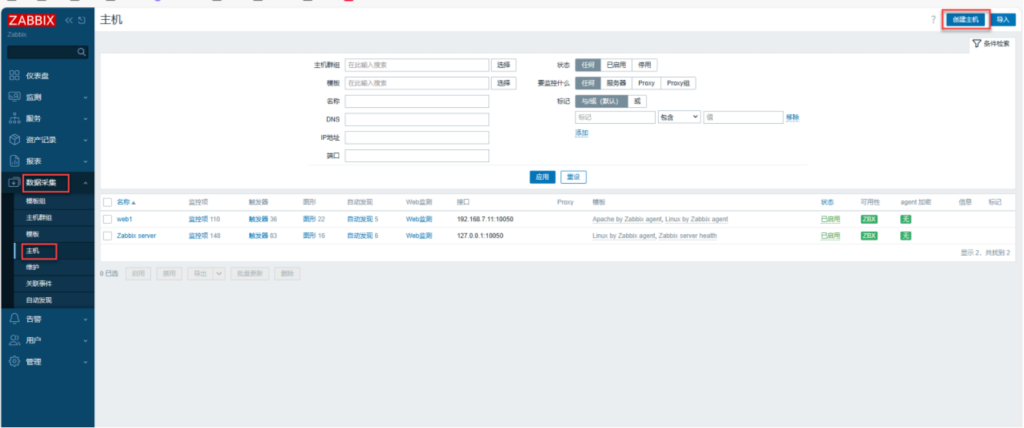Toggle the 条件检索 filter icon
Viewport: 1024px width, 428px height.
click(976, 44)
